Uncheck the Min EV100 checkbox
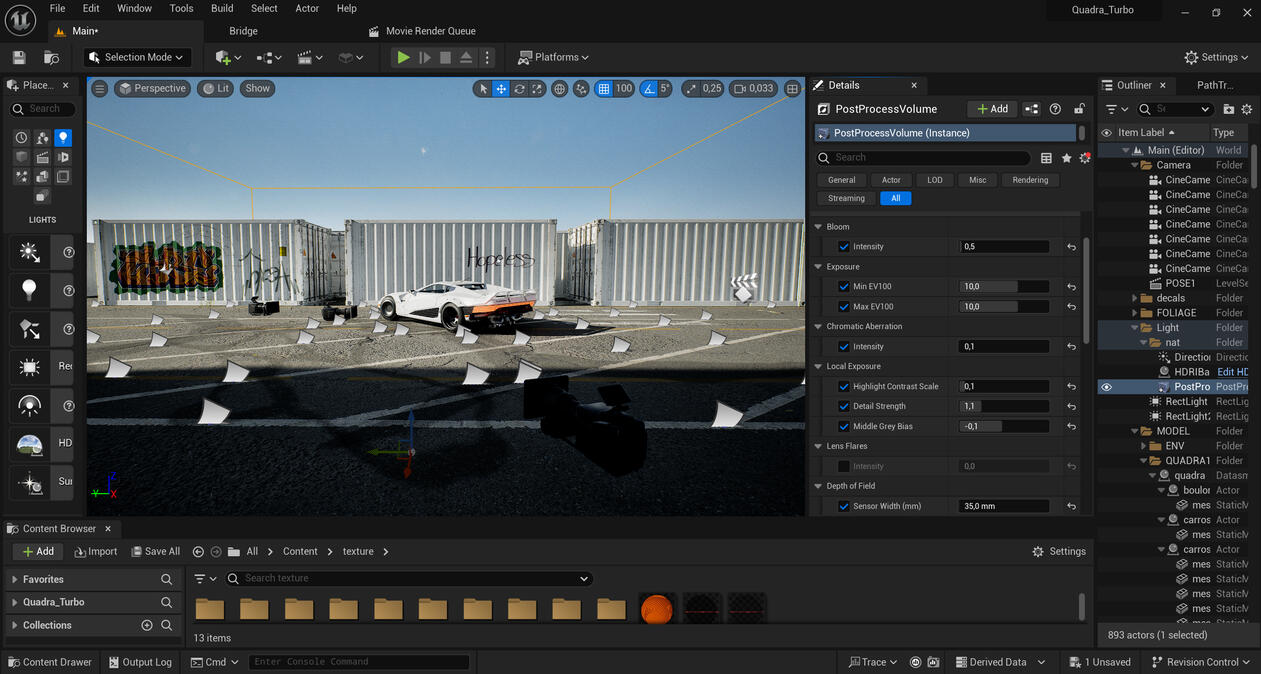Viewport: 1261px width, 674px height. click(844, 286)
